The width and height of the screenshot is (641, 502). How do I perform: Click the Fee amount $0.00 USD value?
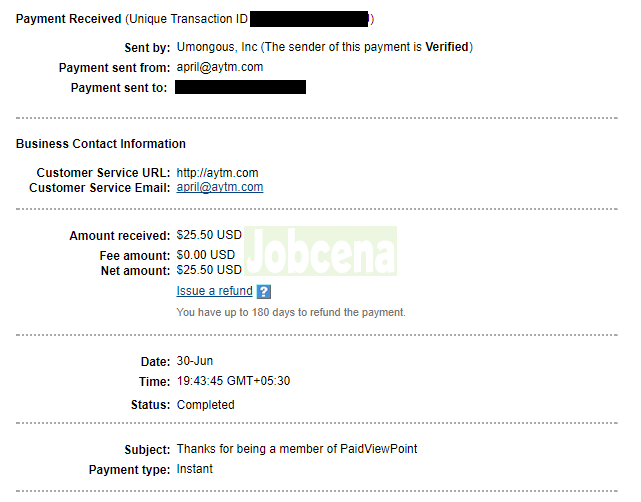point(205,256)
